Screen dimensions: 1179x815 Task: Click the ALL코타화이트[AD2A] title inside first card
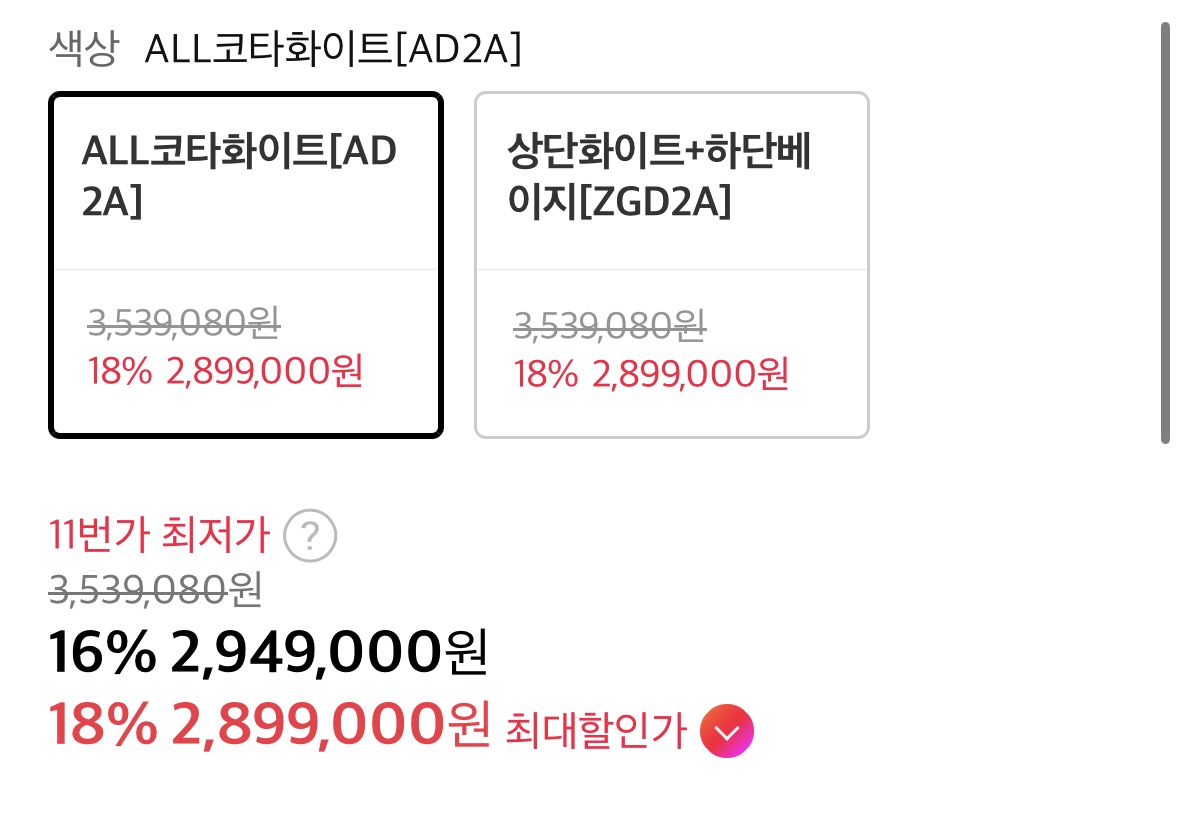click(240, 175)
